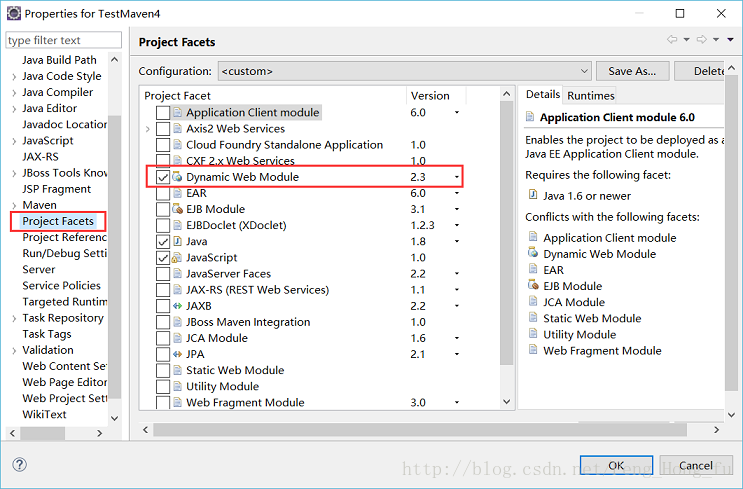Open Dynamic Web Module version dropdown arrow
Screen dimensions: 743x489
pyautogui.click(x=457, y=177)
